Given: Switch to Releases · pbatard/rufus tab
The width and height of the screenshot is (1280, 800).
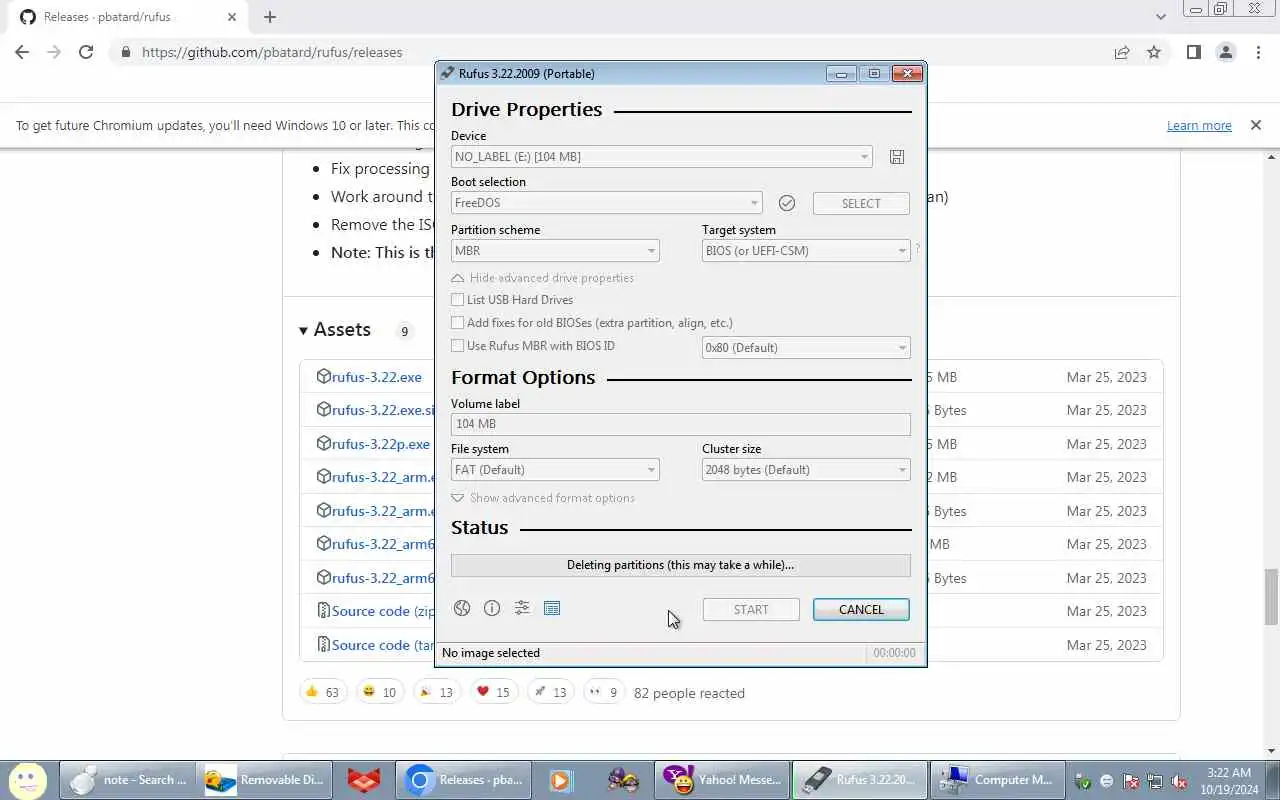Looking at the screenshot, I should tap(124, 17).
